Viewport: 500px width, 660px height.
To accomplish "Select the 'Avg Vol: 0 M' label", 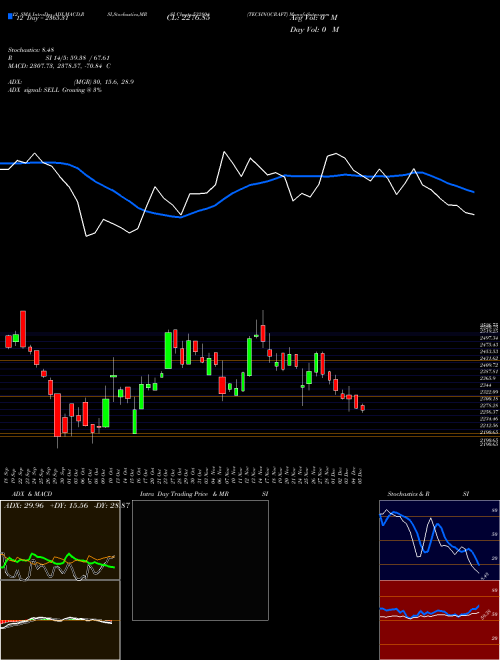I will [314, 18].
